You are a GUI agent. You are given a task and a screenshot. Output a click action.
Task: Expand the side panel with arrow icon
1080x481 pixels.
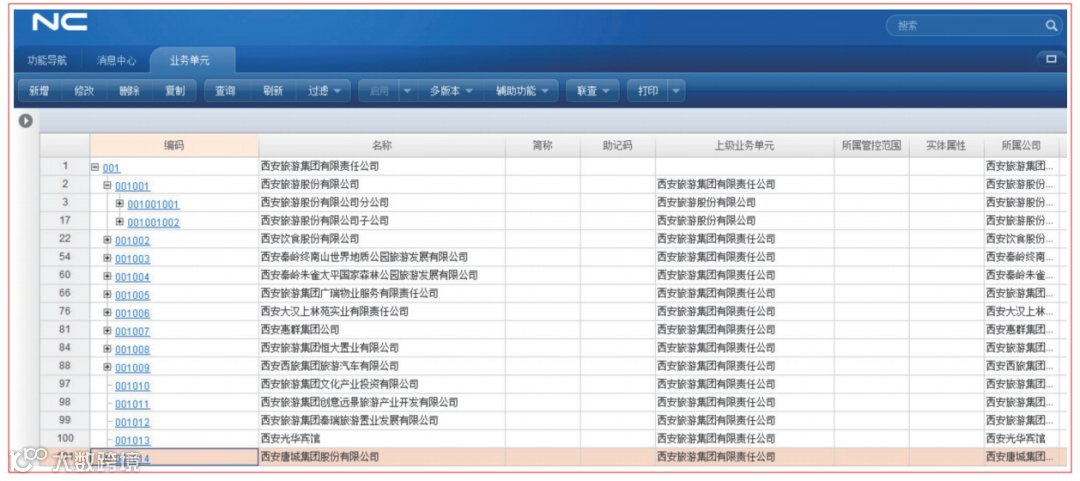click(x=25, y=121)
